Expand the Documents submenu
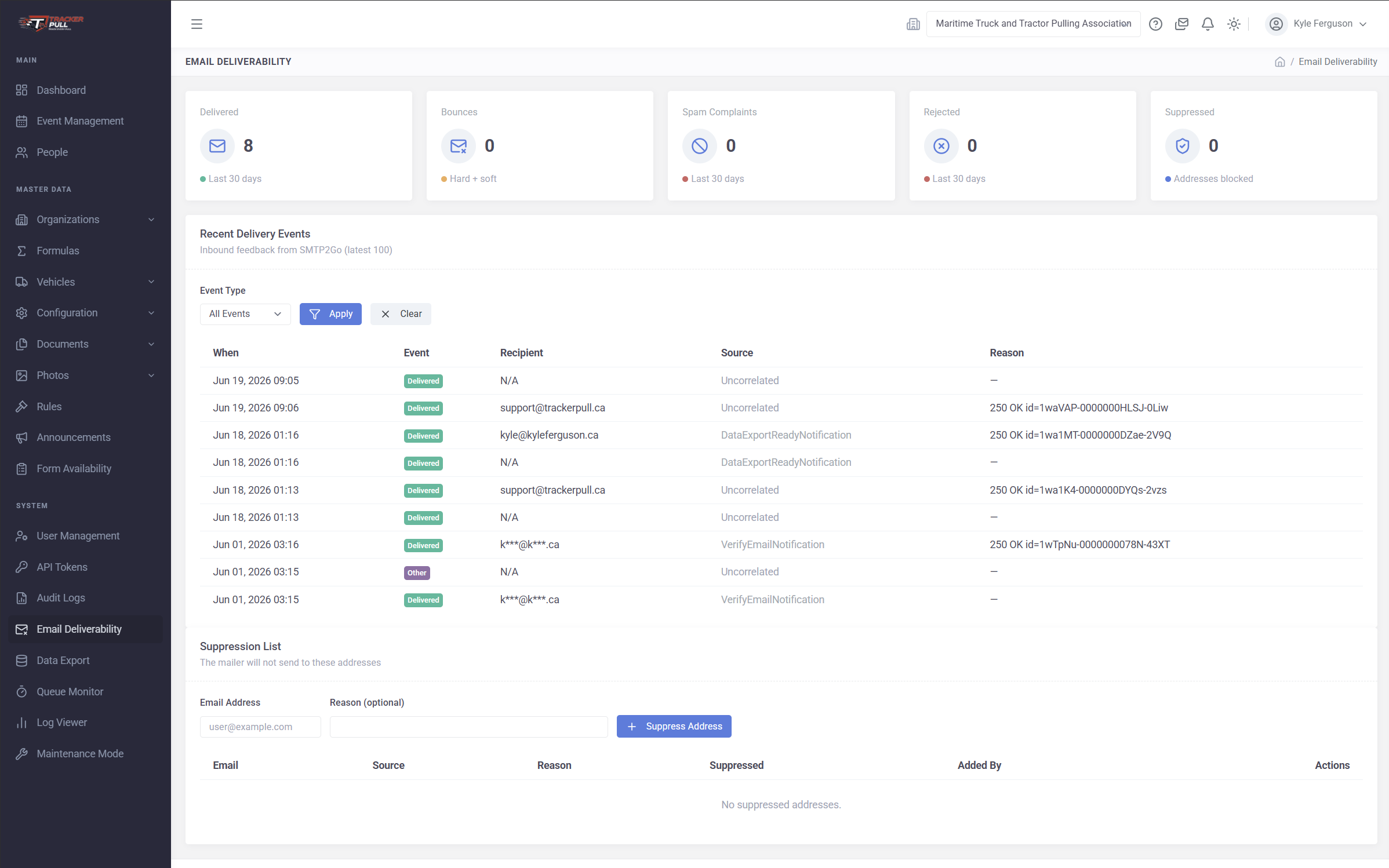Viewport: 1389px width, 868px height. 85,344
